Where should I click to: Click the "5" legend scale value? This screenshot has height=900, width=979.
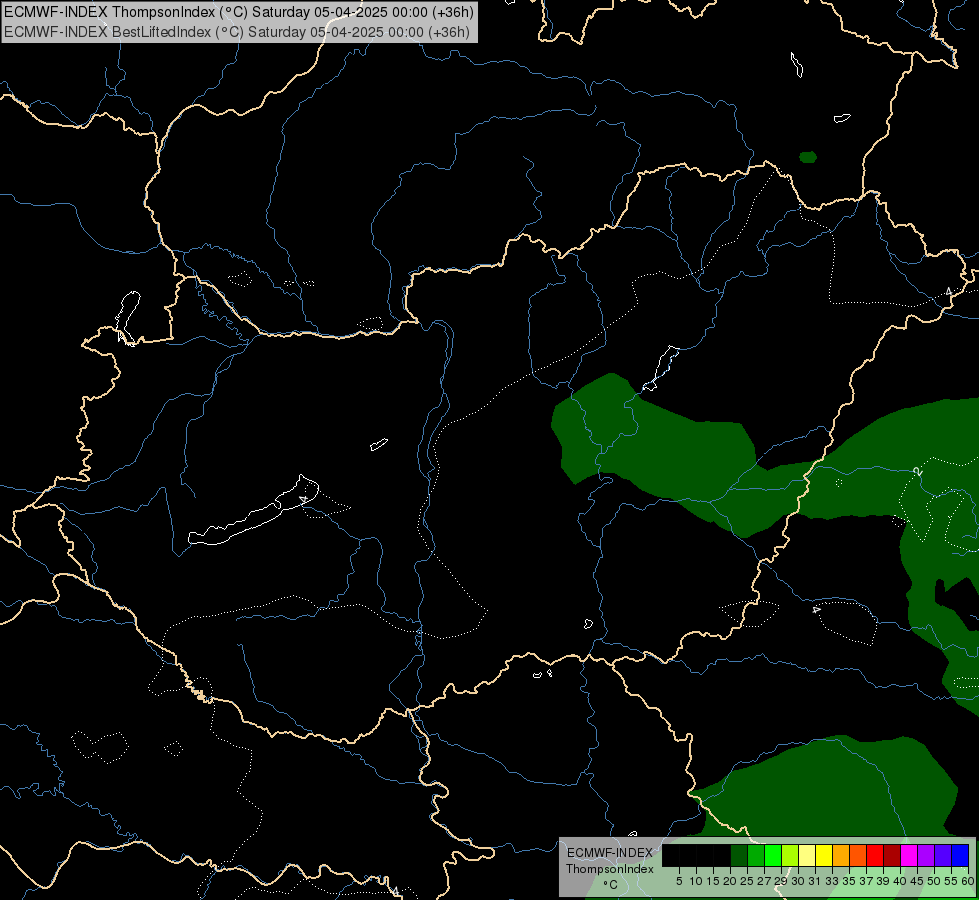point(679,881)
